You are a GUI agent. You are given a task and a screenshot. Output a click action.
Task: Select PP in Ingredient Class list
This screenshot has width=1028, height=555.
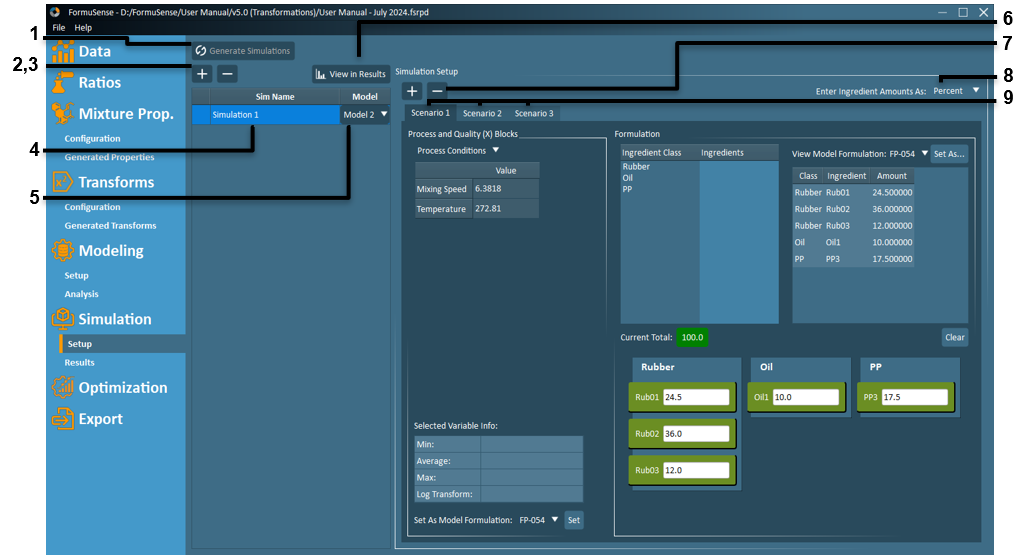[x=627, y=189]
